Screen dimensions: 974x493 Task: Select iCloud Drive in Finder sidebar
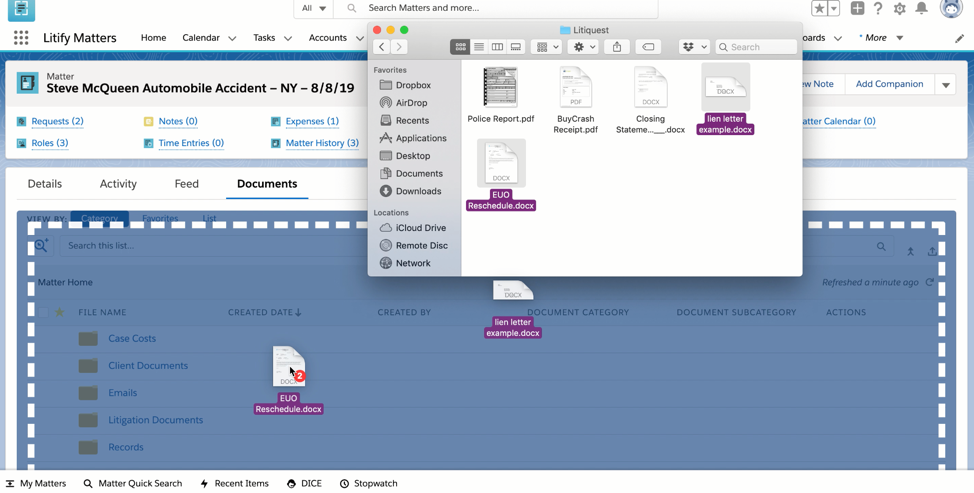(421, 228)
